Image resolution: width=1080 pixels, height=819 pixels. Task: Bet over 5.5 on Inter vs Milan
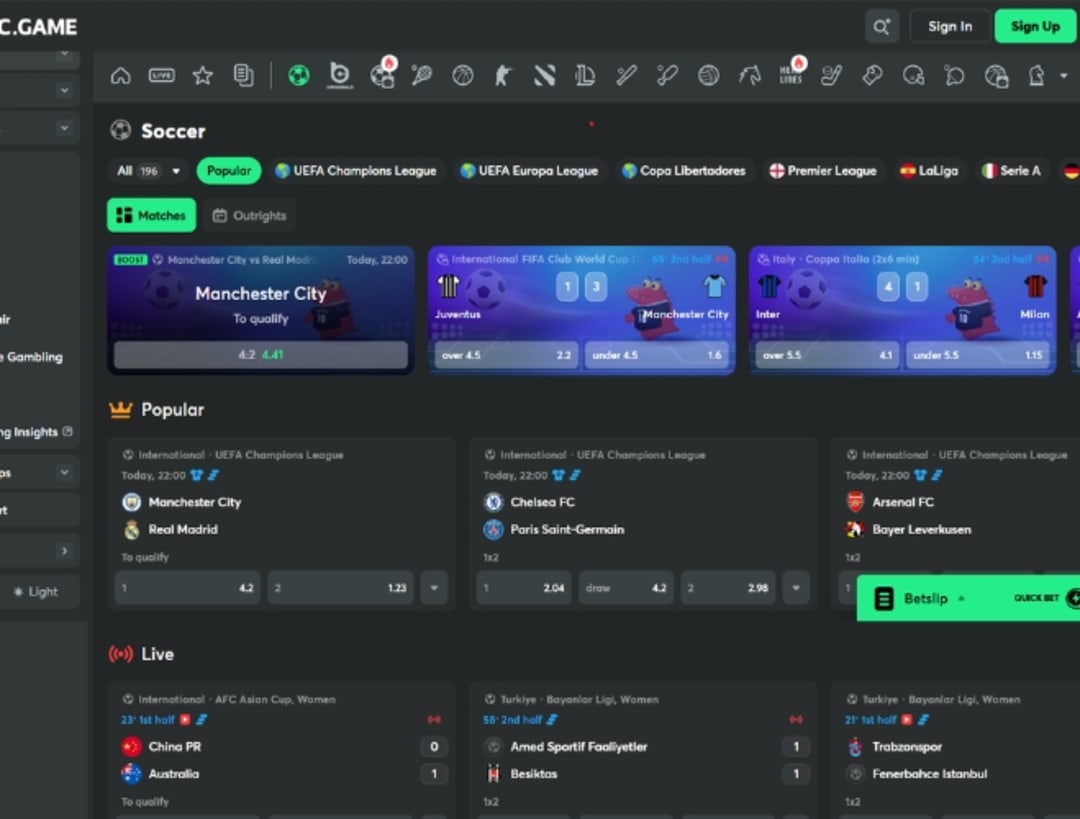pyautogui.click(x=827, y=355)
